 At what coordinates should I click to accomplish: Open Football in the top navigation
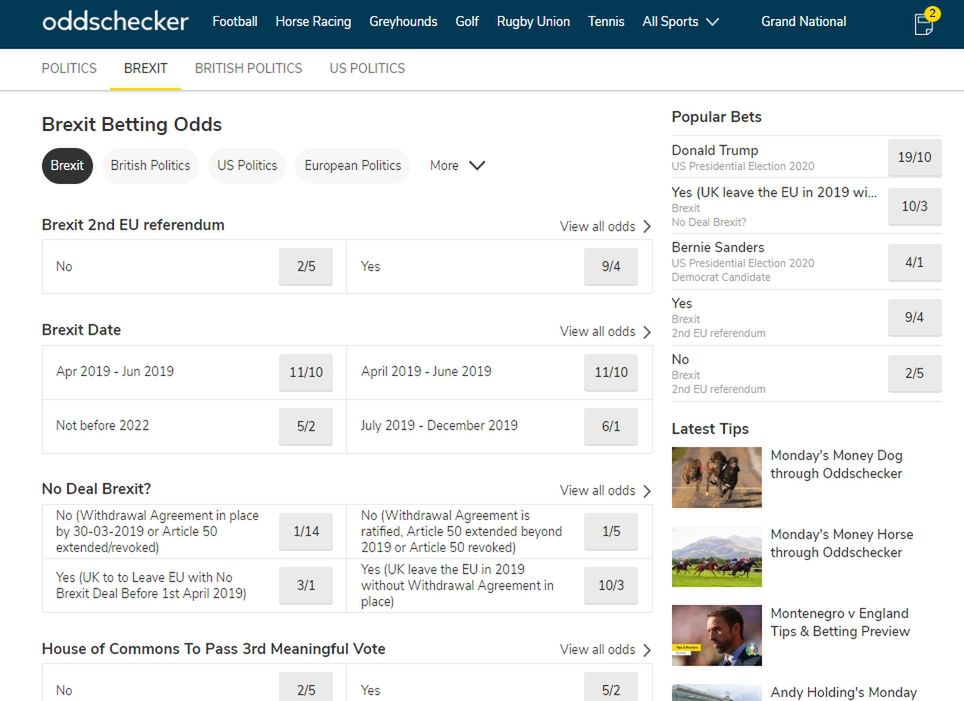click(x=235, y=22)
